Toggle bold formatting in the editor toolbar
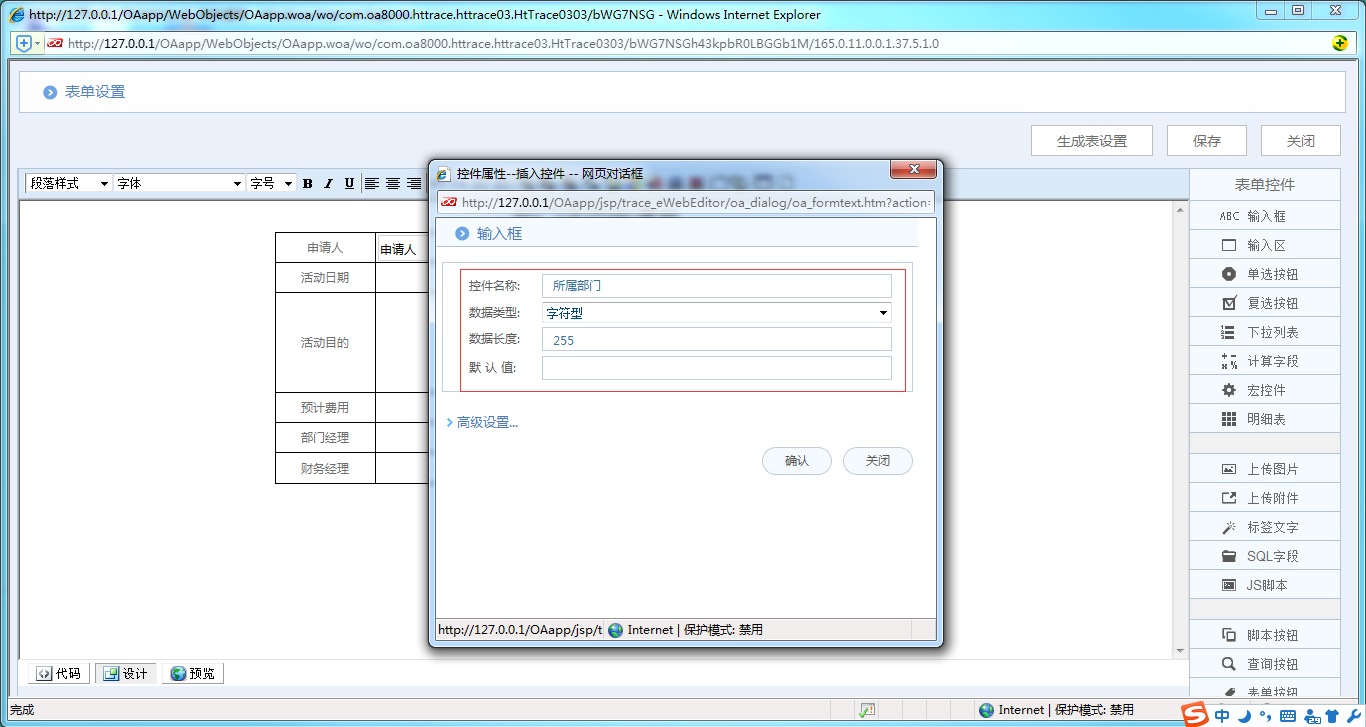 [307, 183]
